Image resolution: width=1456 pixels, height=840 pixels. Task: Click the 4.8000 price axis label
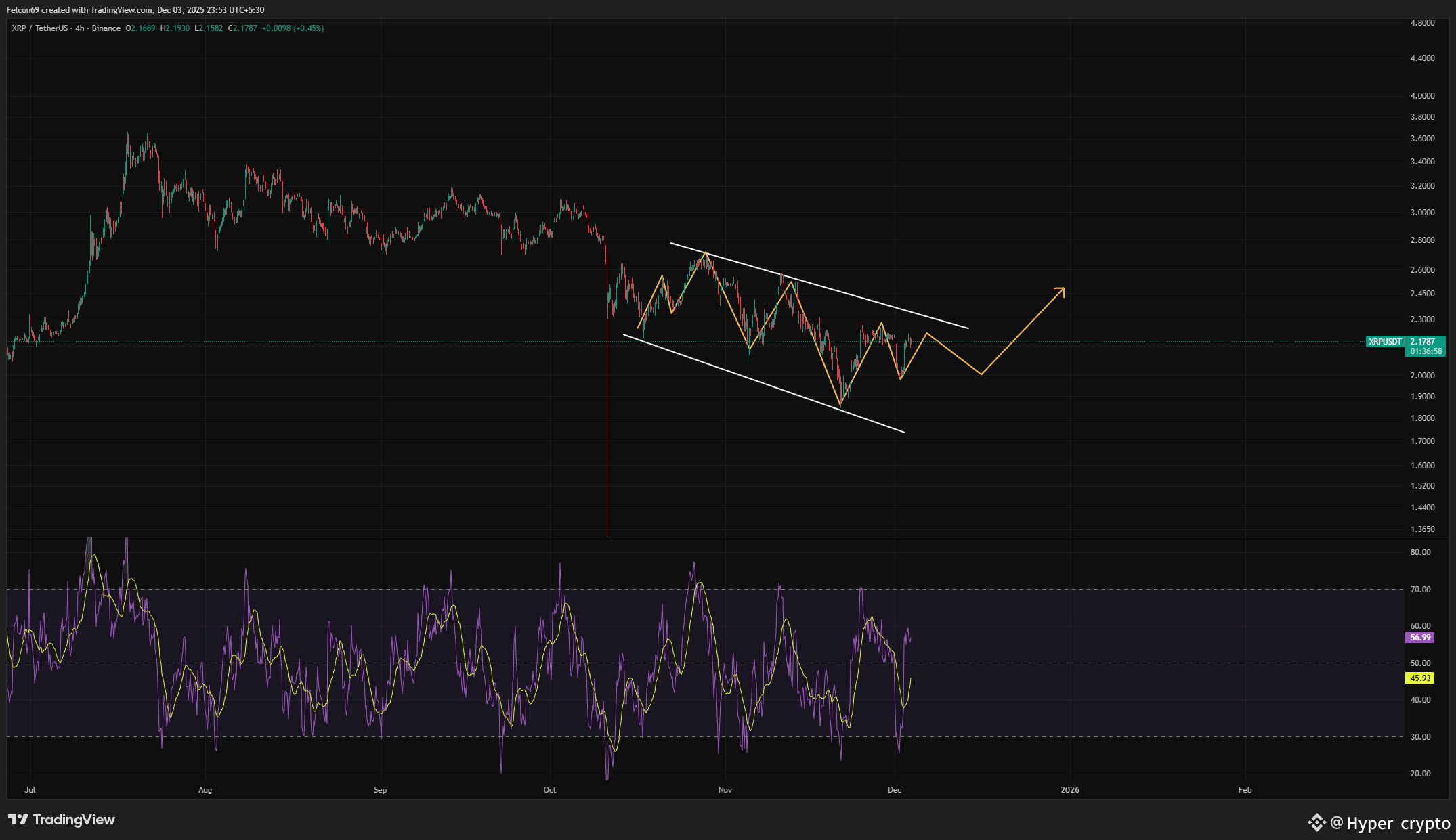coord(1422,23)
